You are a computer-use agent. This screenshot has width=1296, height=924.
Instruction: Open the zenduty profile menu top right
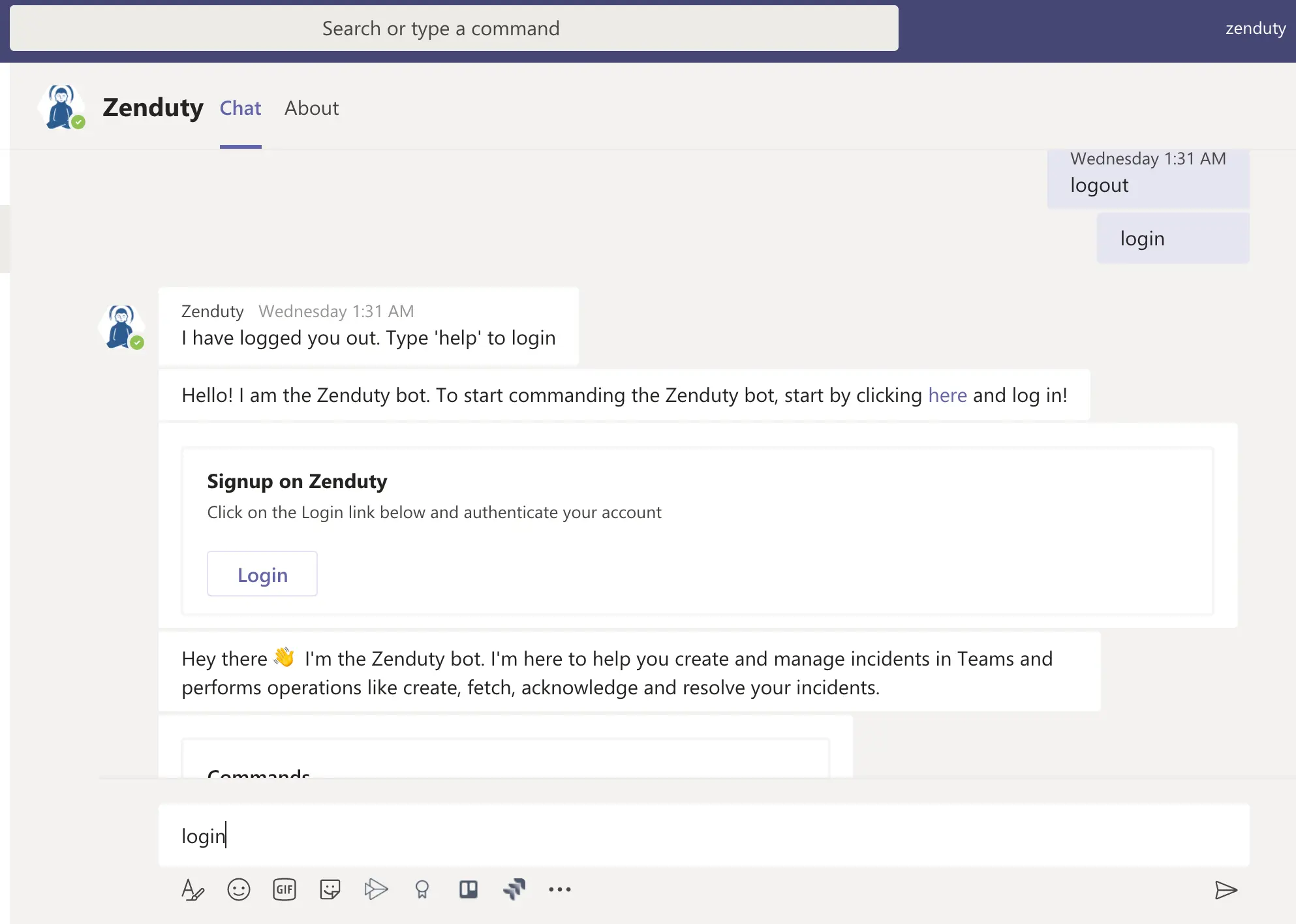pyautogui.click(x=1255, y=29)
